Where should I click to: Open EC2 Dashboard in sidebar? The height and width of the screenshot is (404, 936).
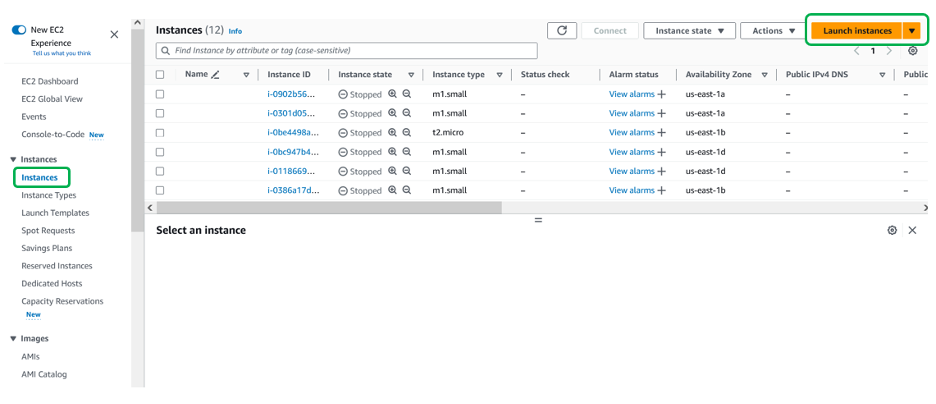tap(50, 81)
